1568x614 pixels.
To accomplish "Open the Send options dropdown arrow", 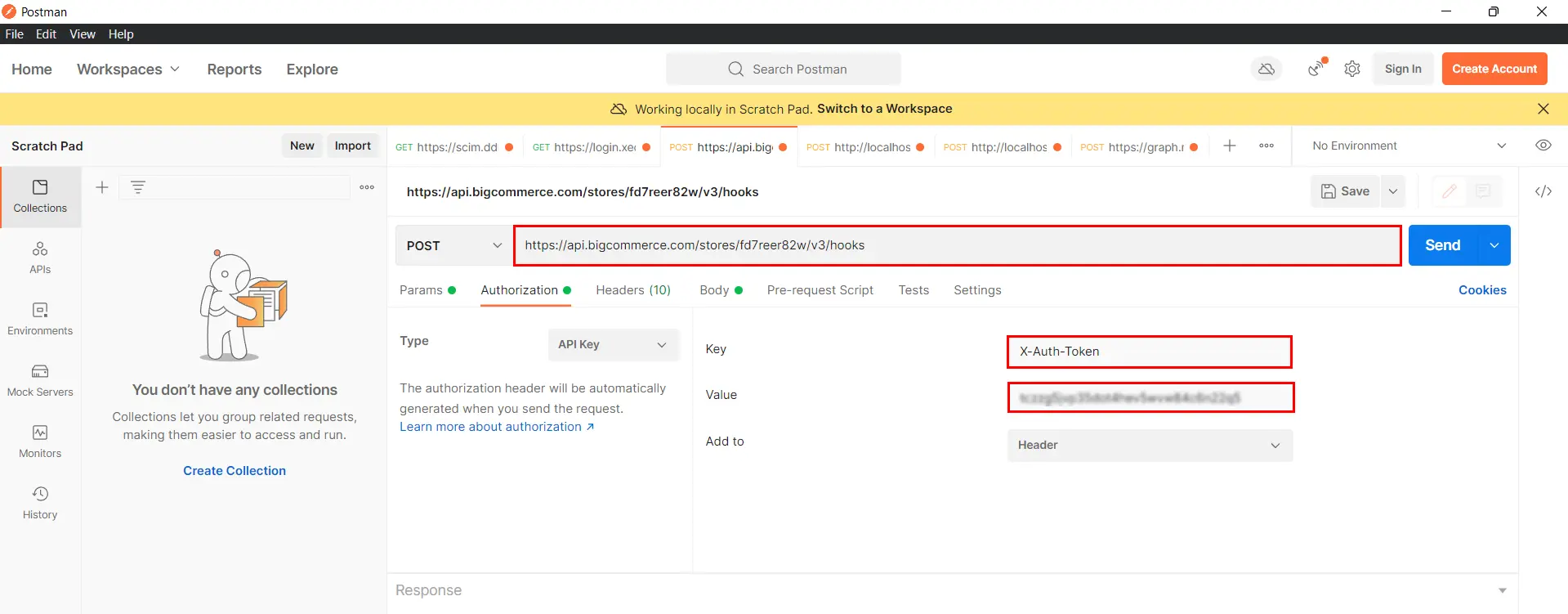I will pyautogui.click(x=1494, y=245).
